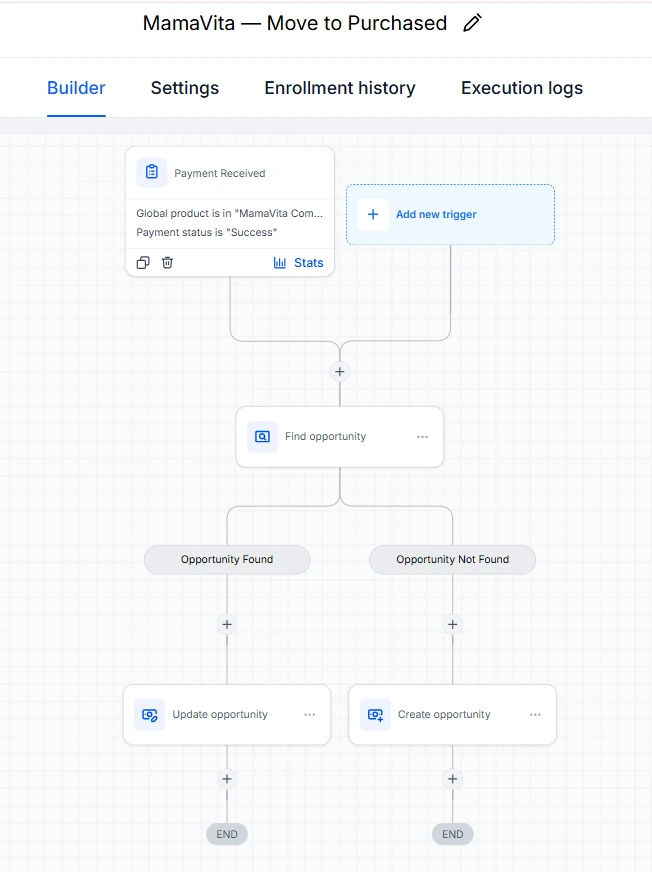This screenshot has width=652, height=872.
Task: Delete the Payment Received trigger
Action: coord(167,262)
